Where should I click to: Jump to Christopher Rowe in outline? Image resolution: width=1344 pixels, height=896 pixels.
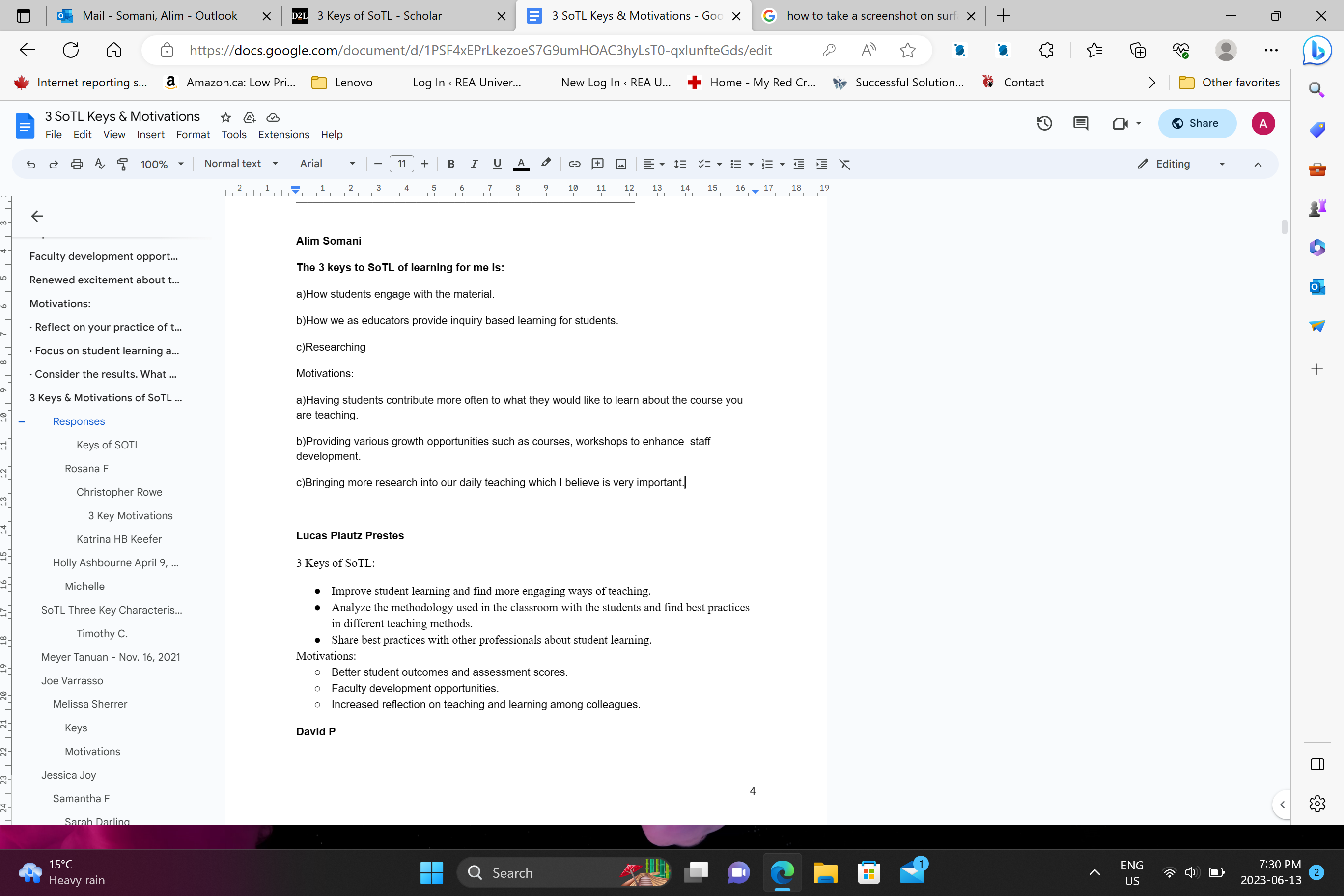pos(119,492)
